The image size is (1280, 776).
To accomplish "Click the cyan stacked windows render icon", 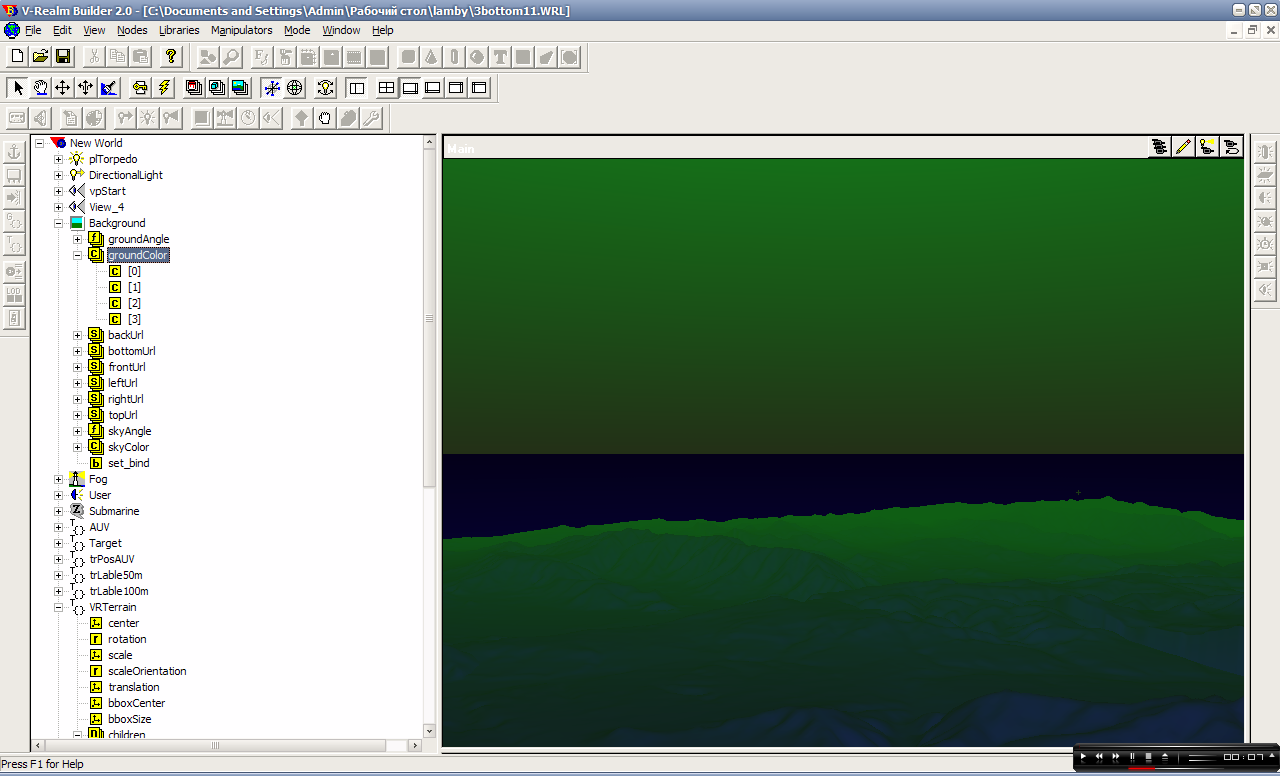I will [217, 88].
